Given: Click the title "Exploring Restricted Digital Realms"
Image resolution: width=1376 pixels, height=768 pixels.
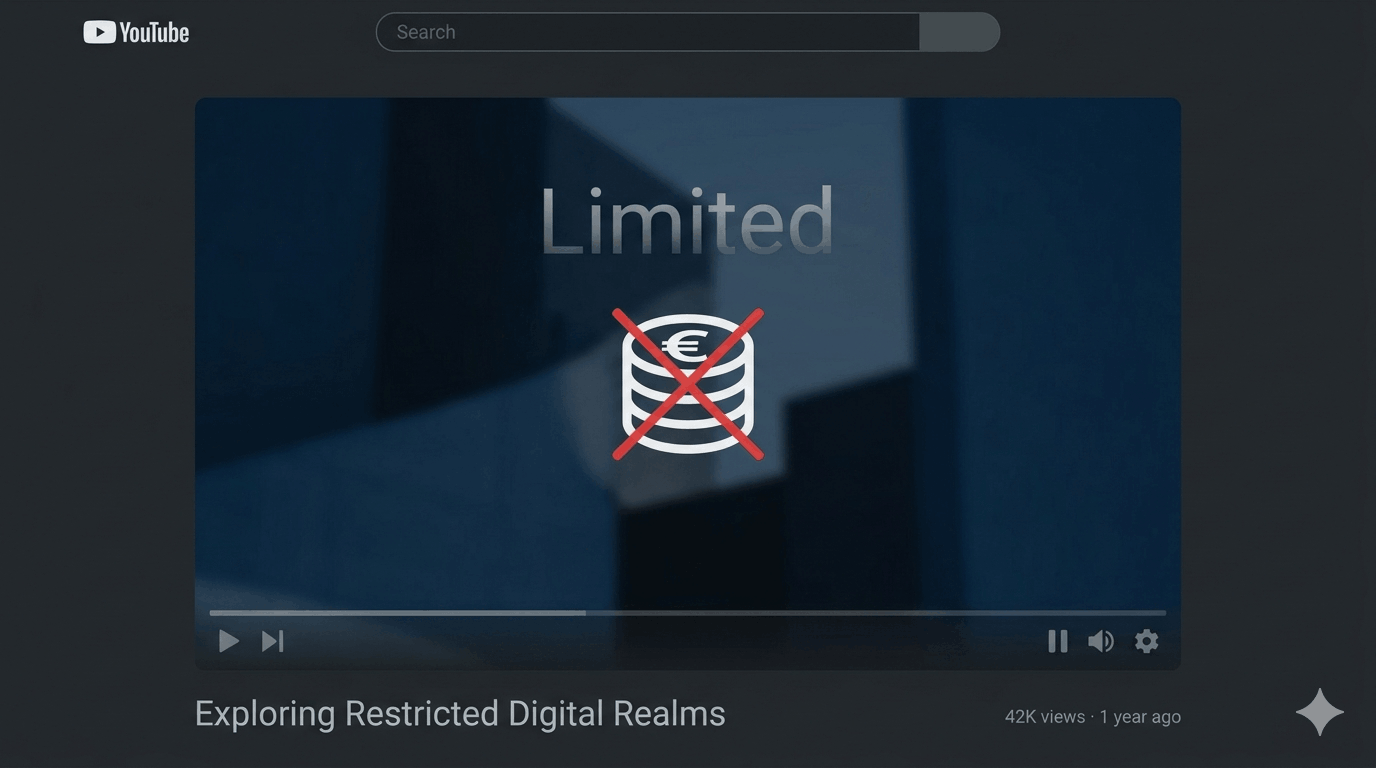Looking at the screenshot, I should [460, 714].
